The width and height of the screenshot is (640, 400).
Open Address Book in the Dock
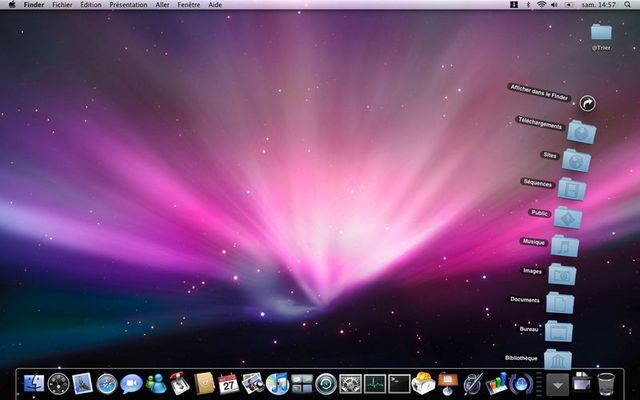click(204, 384)
